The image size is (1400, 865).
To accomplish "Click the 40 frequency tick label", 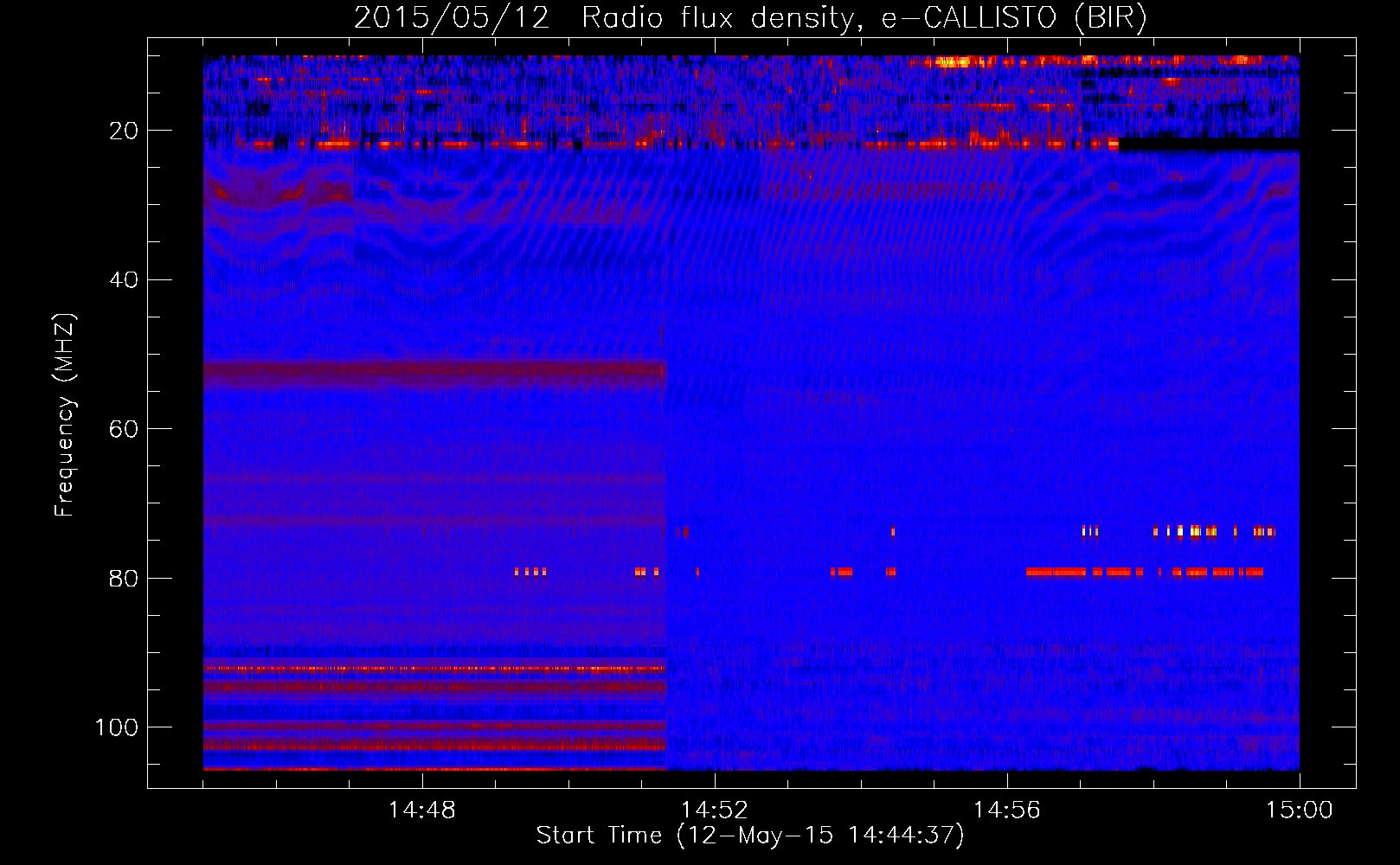I will (x=124, y=279).
